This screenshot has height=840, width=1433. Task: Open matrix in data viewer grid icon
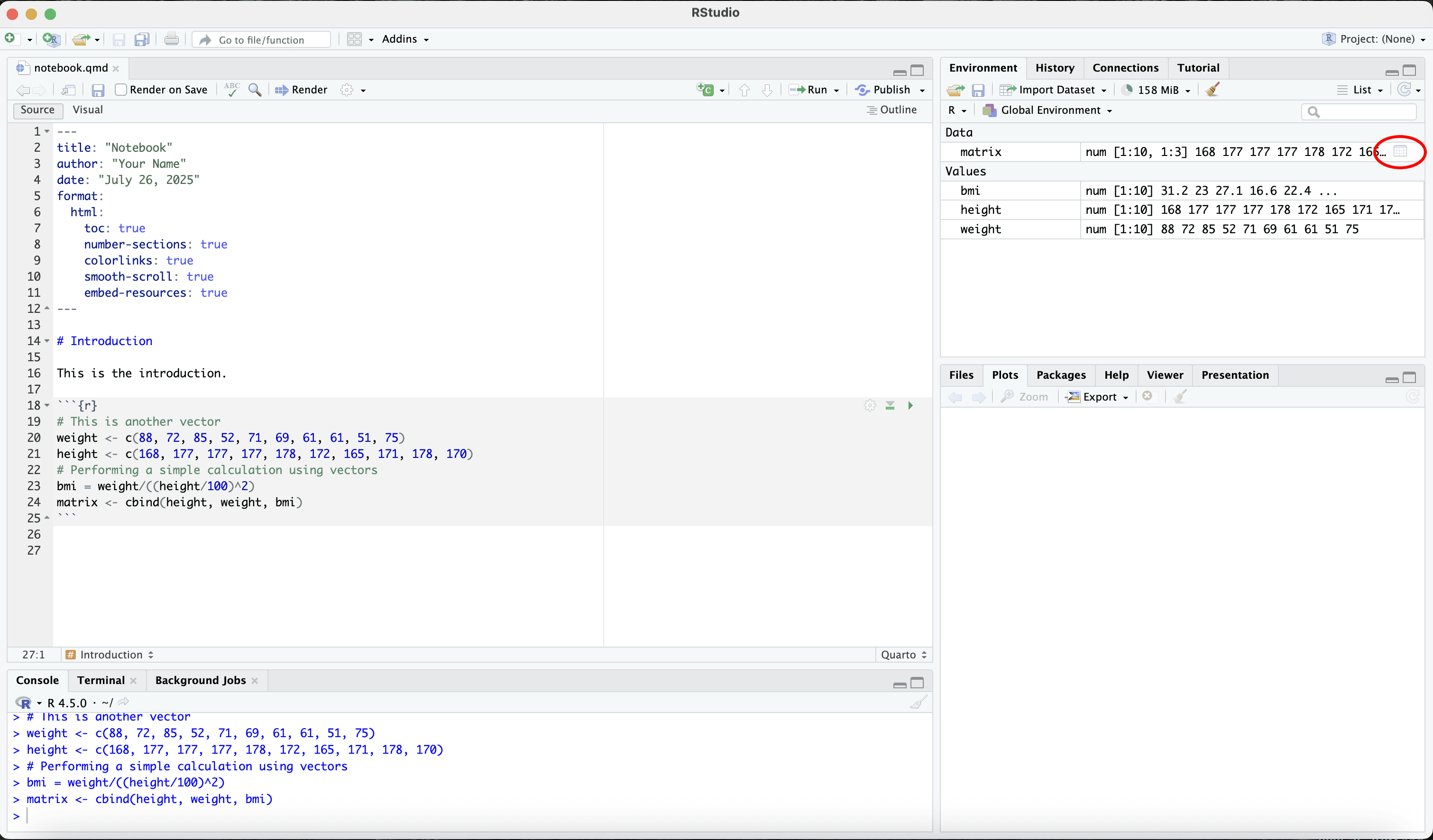(x=1400, y=151)
